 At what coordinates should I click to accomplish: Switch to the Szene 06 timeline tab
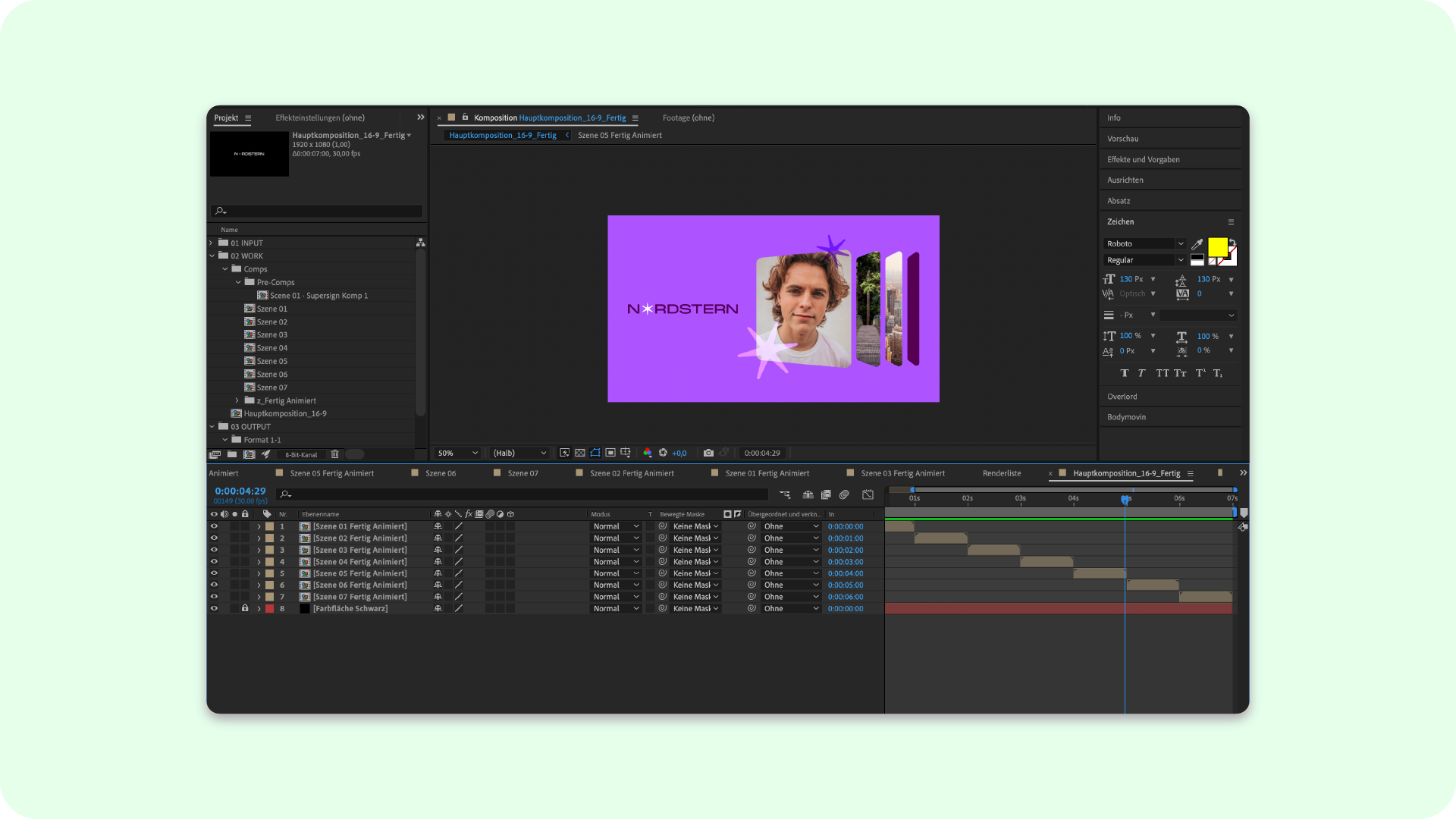tap(441, 473)
